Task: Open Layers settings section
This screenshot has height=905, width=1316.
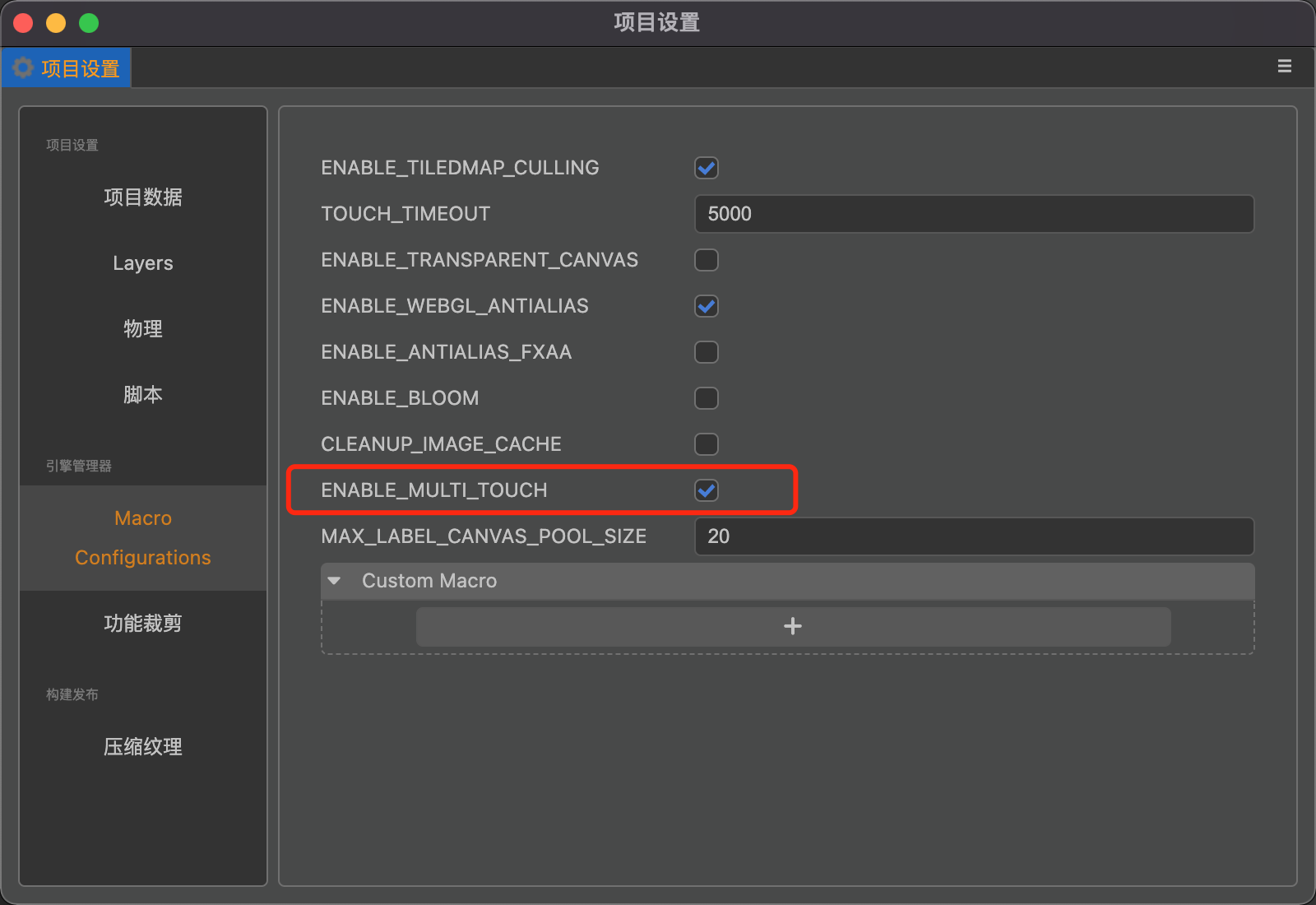Action: pos(143,263)
